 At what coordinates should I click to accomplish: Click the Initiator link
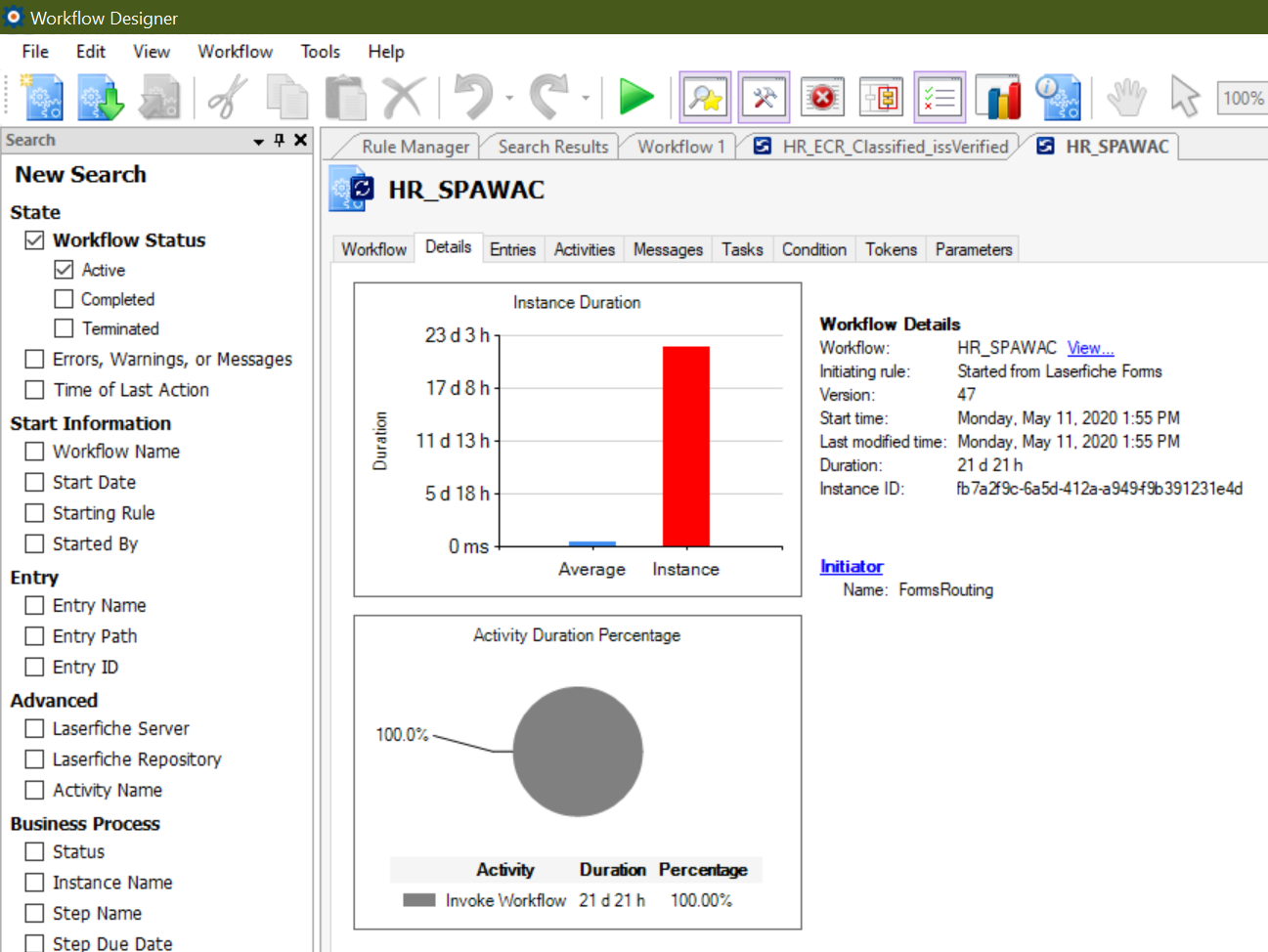point(852,566)
